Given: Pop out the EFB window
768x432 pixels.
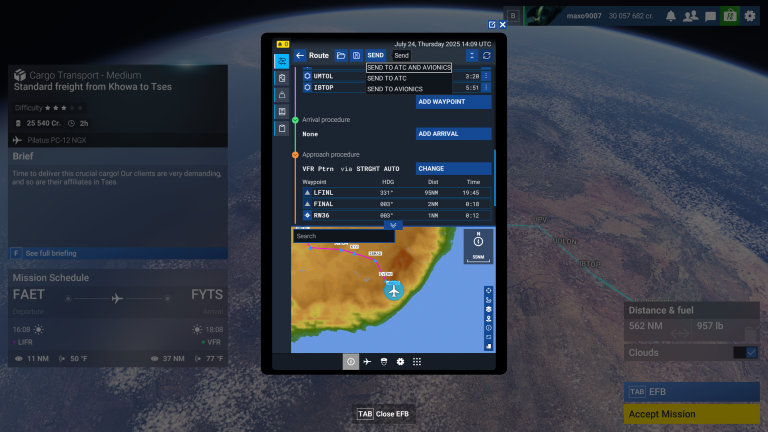Looking at the screenshot, I should [492, 24].
